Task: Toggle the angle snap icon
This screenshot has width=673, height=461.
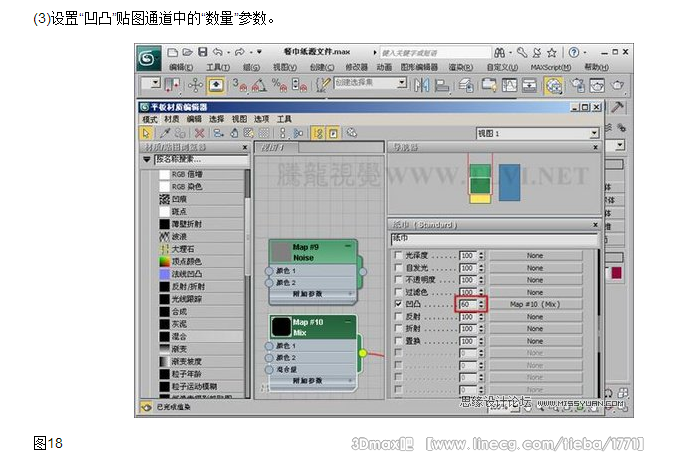Action: point(259,85)
